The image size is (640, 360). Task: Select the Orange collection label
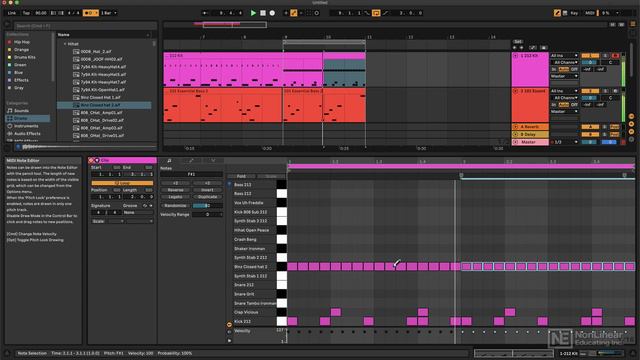pyautogui.click(x=21, y=50)
